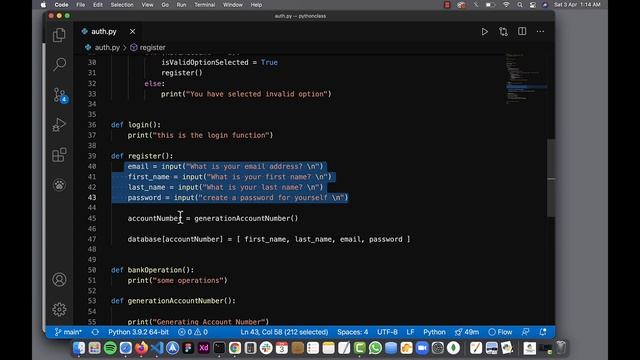Screen dimensions: 640x360
Task: Change end of line sequence LF
Action: tap(410, 332)
